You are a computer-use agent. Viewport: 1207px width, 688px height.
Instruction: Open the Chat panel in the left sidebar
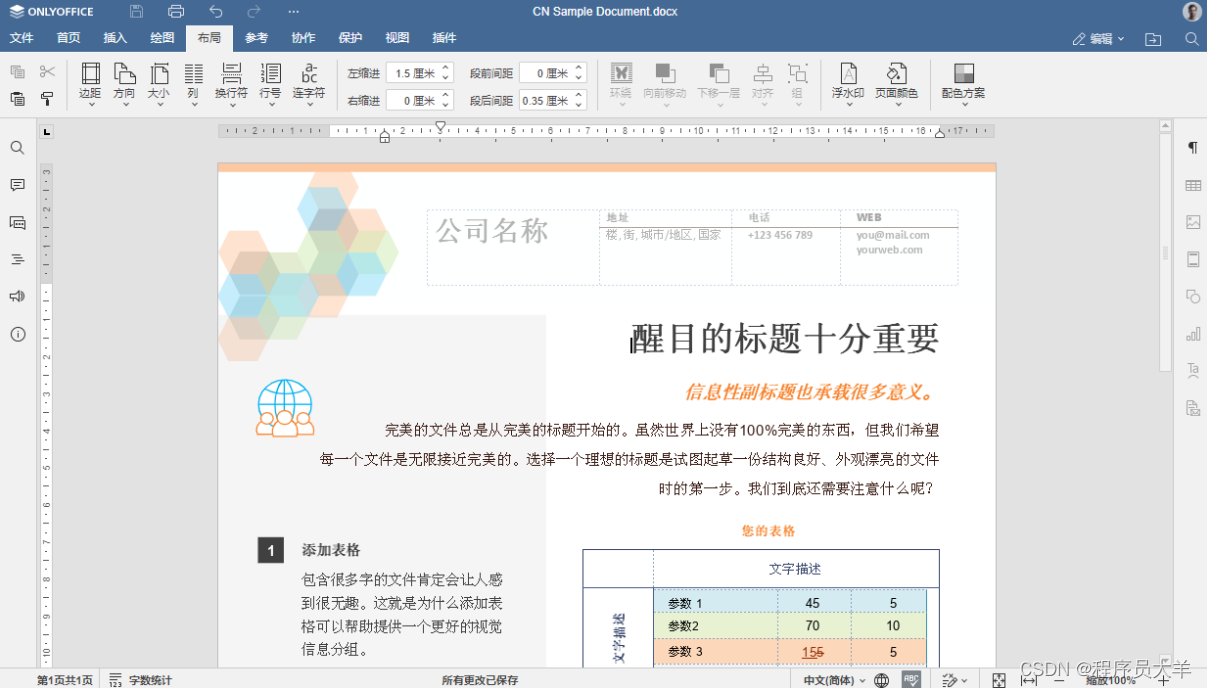pos(18,222)
